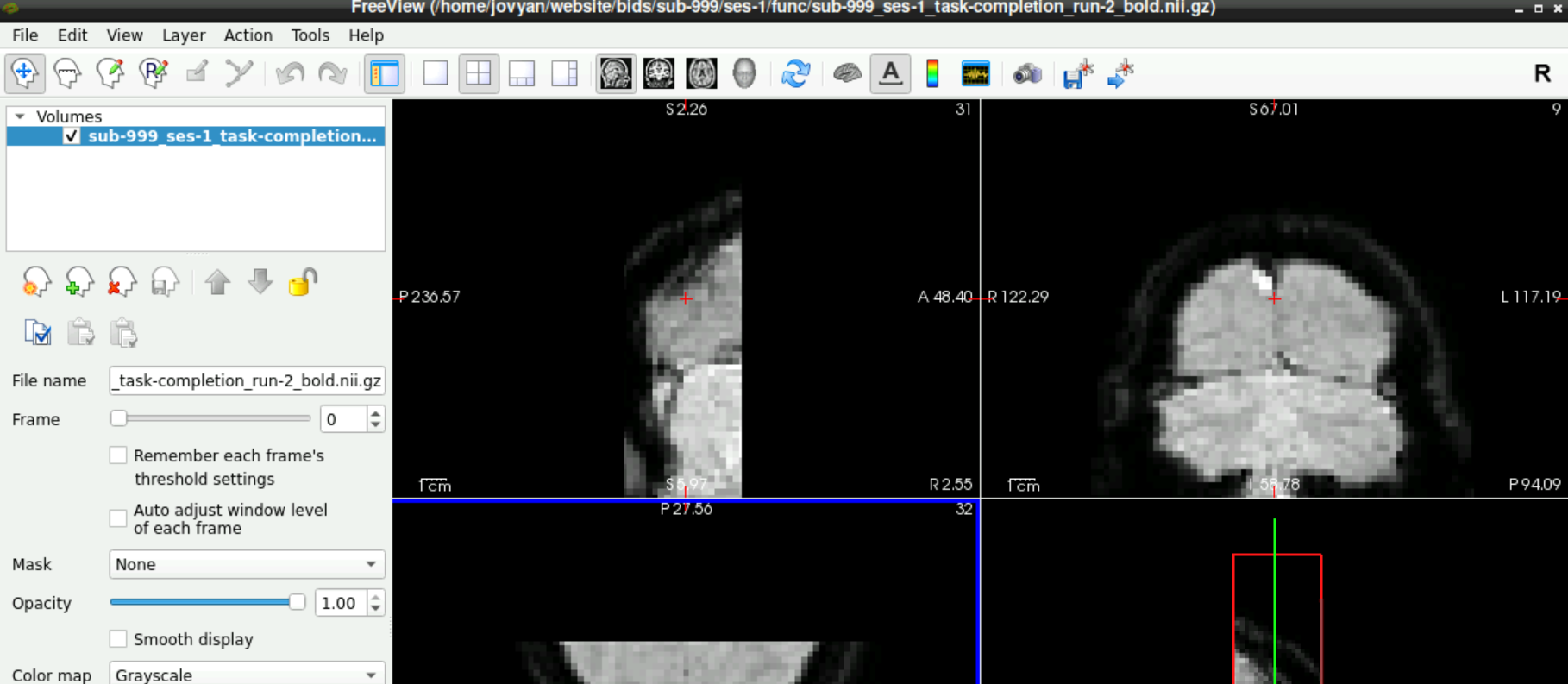Switch to axial view icon
This screenshot has height=684, width=1568.
point(701,73)
